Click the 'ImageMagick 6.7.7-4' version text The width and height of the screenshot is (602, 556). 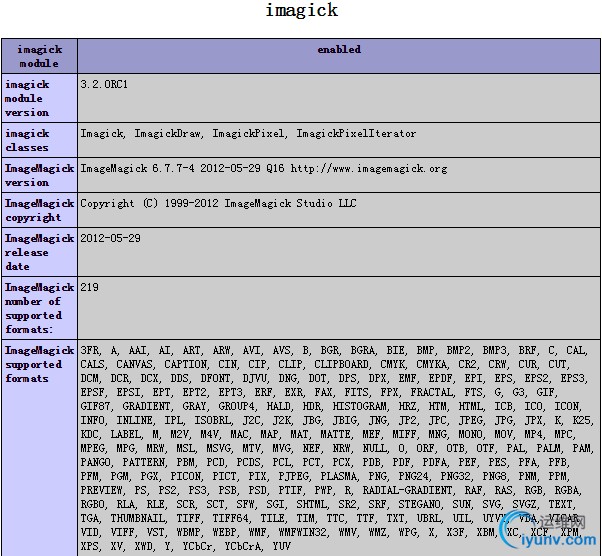click(137, 168)
